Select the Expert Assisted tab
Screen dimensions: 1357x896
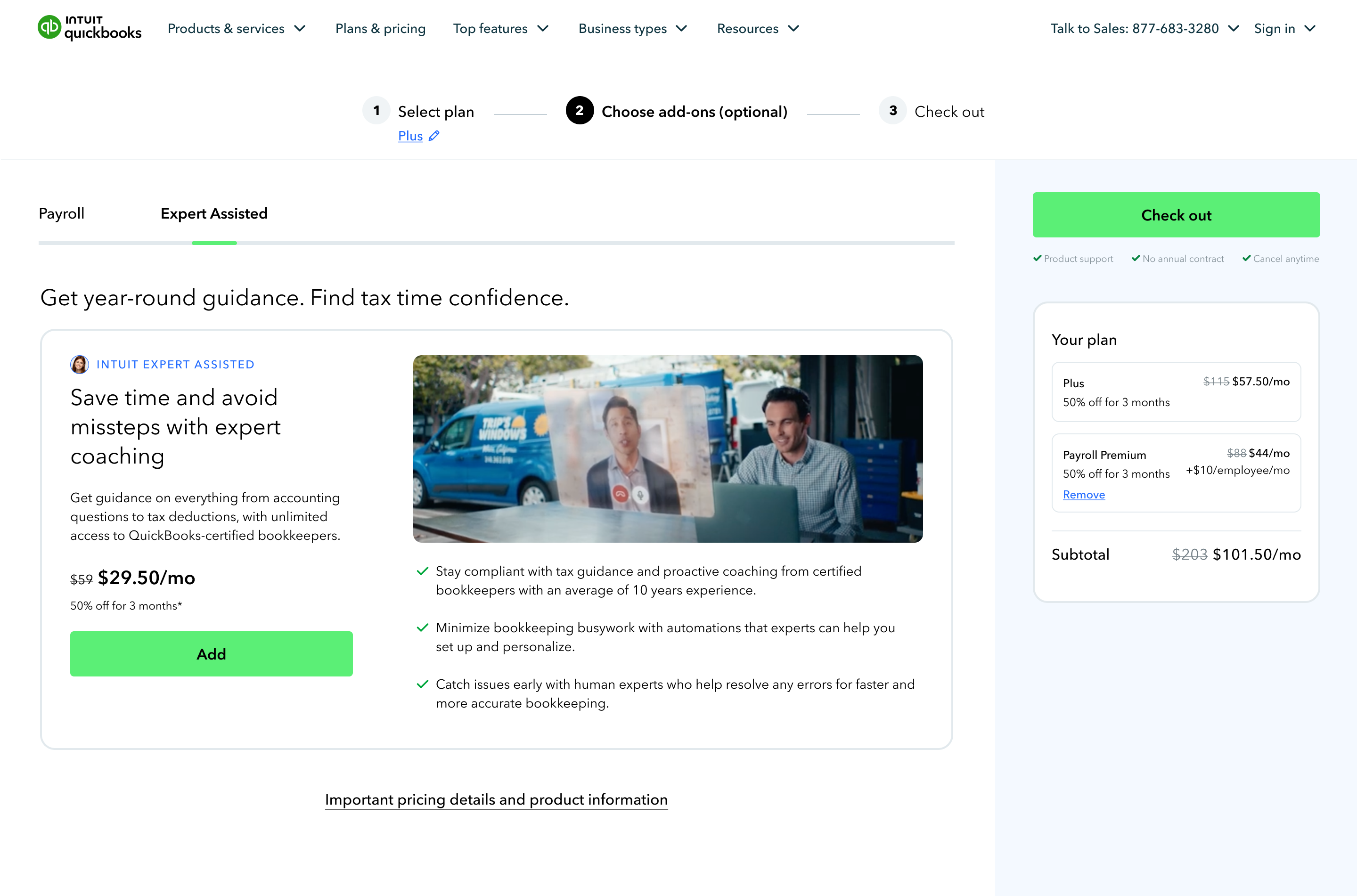[x=214, y=214]
